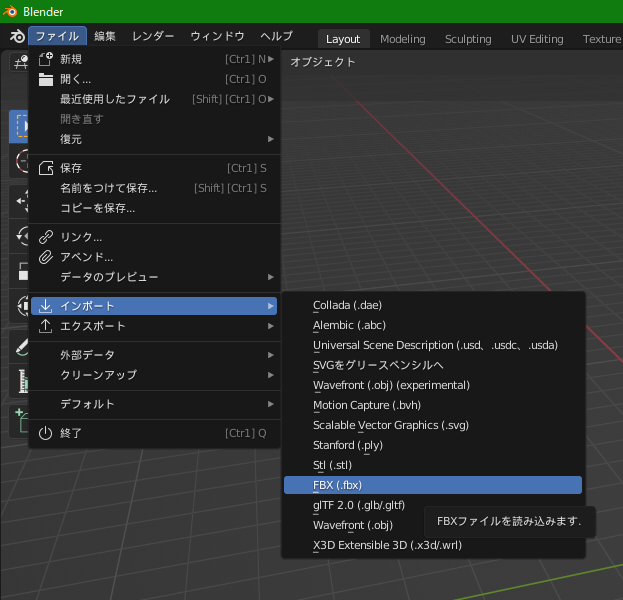Screen dimensions: 623x600
Task: Expand the 復元 submenu
Action: pos(154,139)
